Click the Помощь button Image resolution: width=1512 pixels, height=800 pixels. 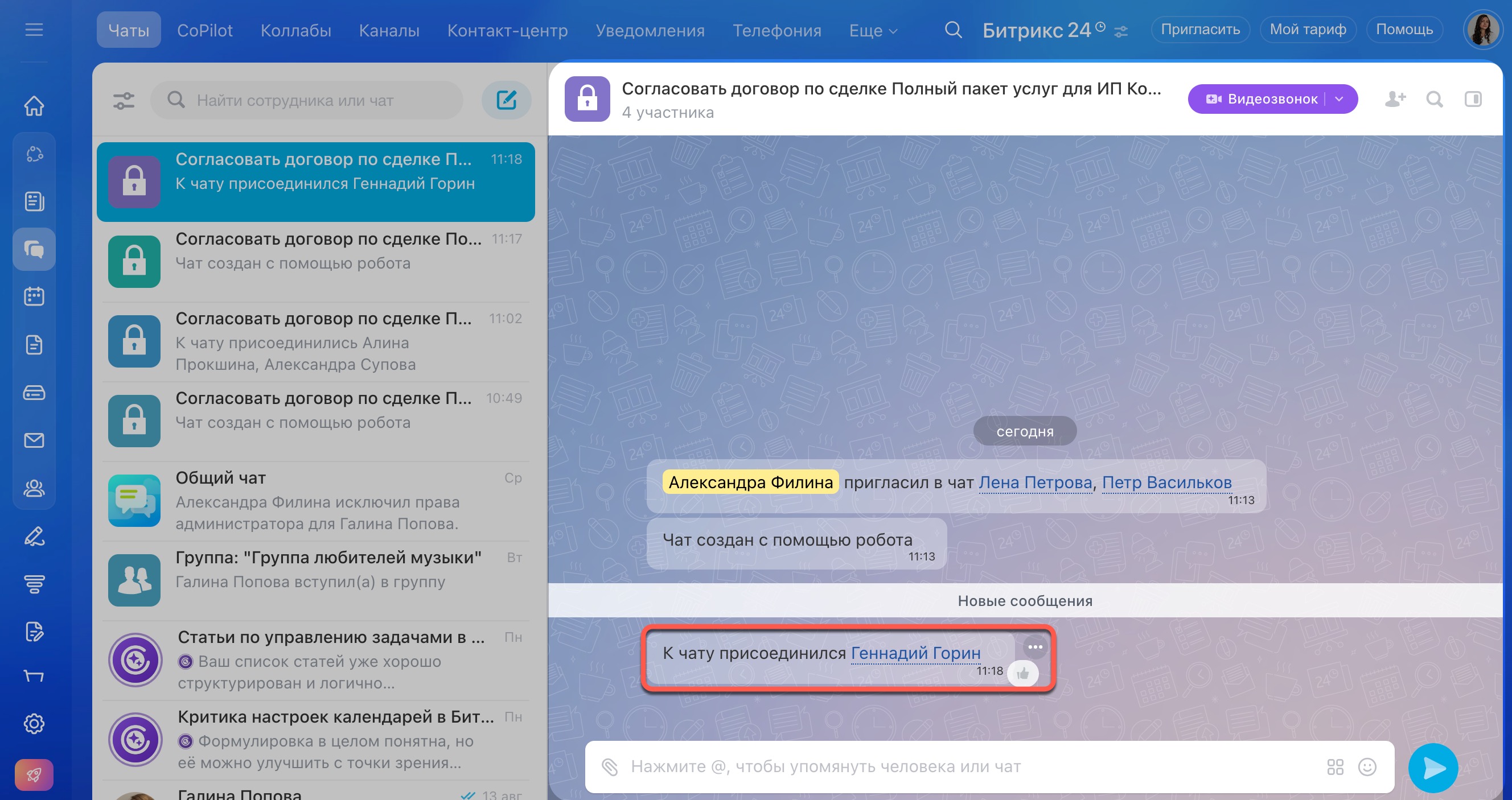click(x=1404, y=30)
